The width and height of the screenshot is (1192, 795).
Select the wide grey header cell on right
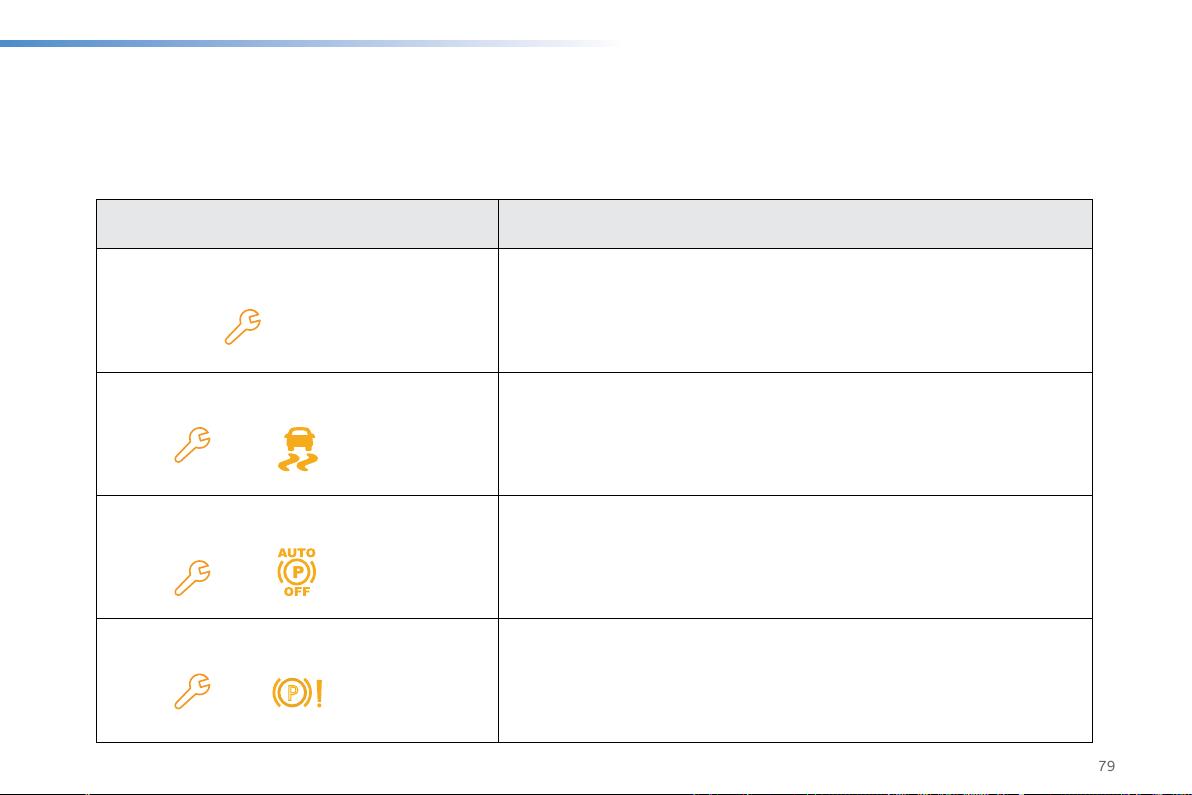point(795,224)
